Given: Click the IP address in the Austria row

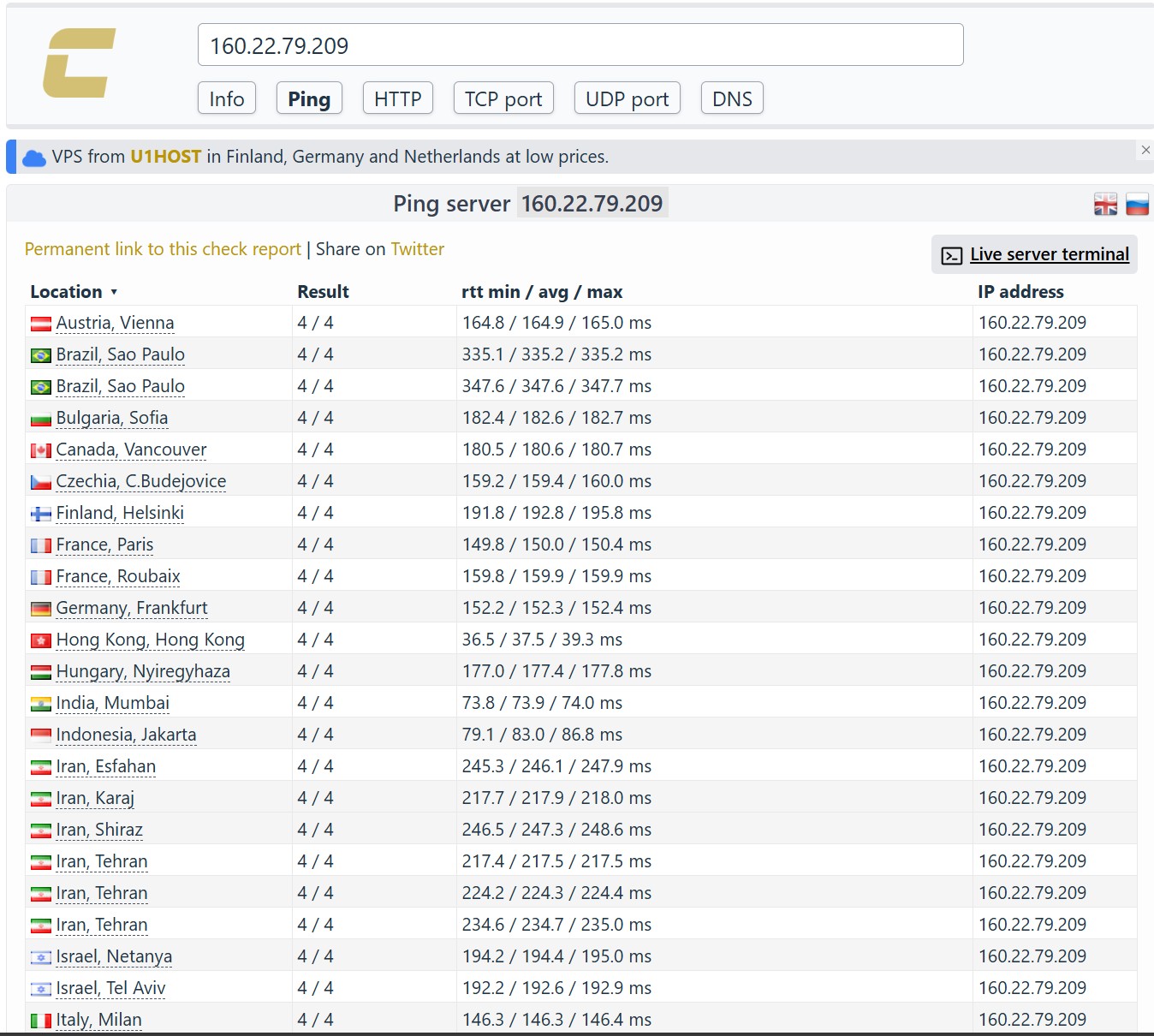Looking at the screenshot, I should point(1032,323).
